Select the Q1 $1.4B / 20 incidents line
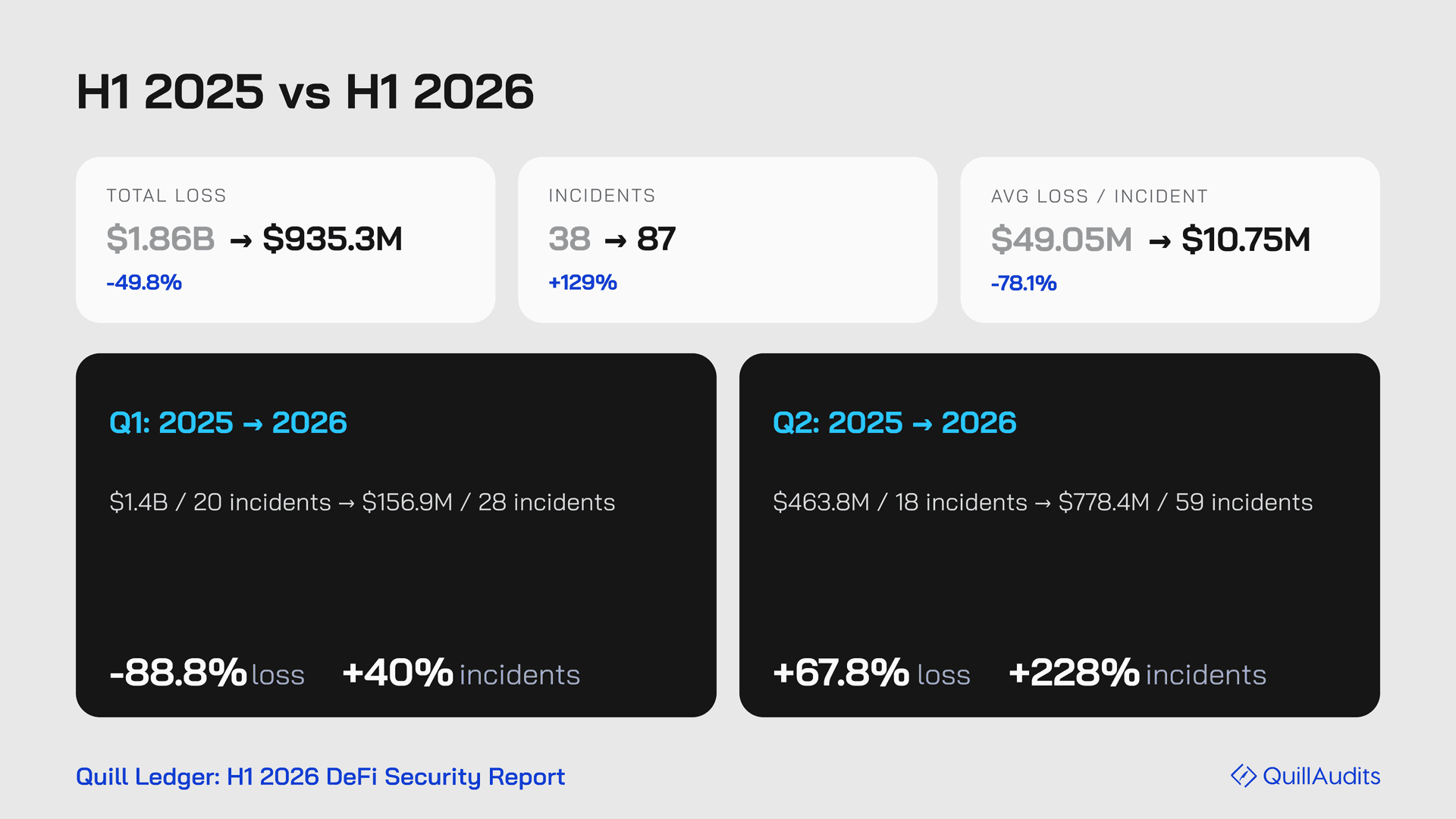The image size is (1456, 819). pyautogui.click(x=362, y=502)
